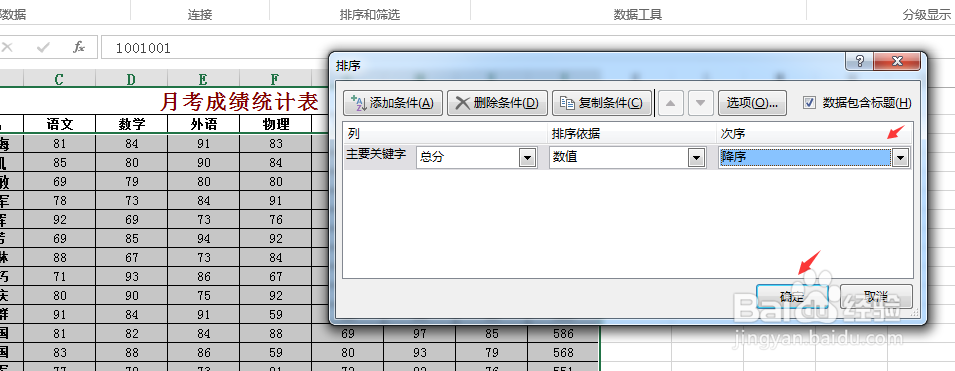Click the 外语 header cell
The height and width of the screenshot is (371, 955).
[x=203, y=124]
